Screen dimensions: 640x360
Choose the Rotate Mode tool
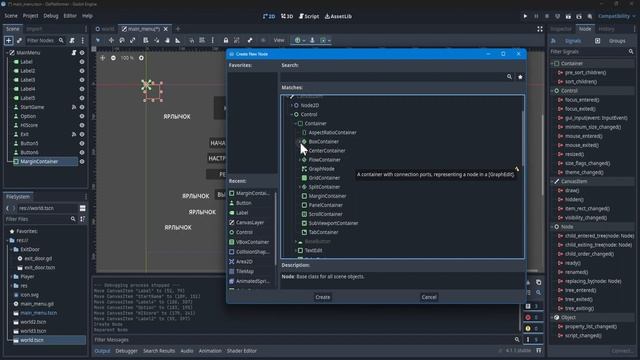(x=122, y=40)
